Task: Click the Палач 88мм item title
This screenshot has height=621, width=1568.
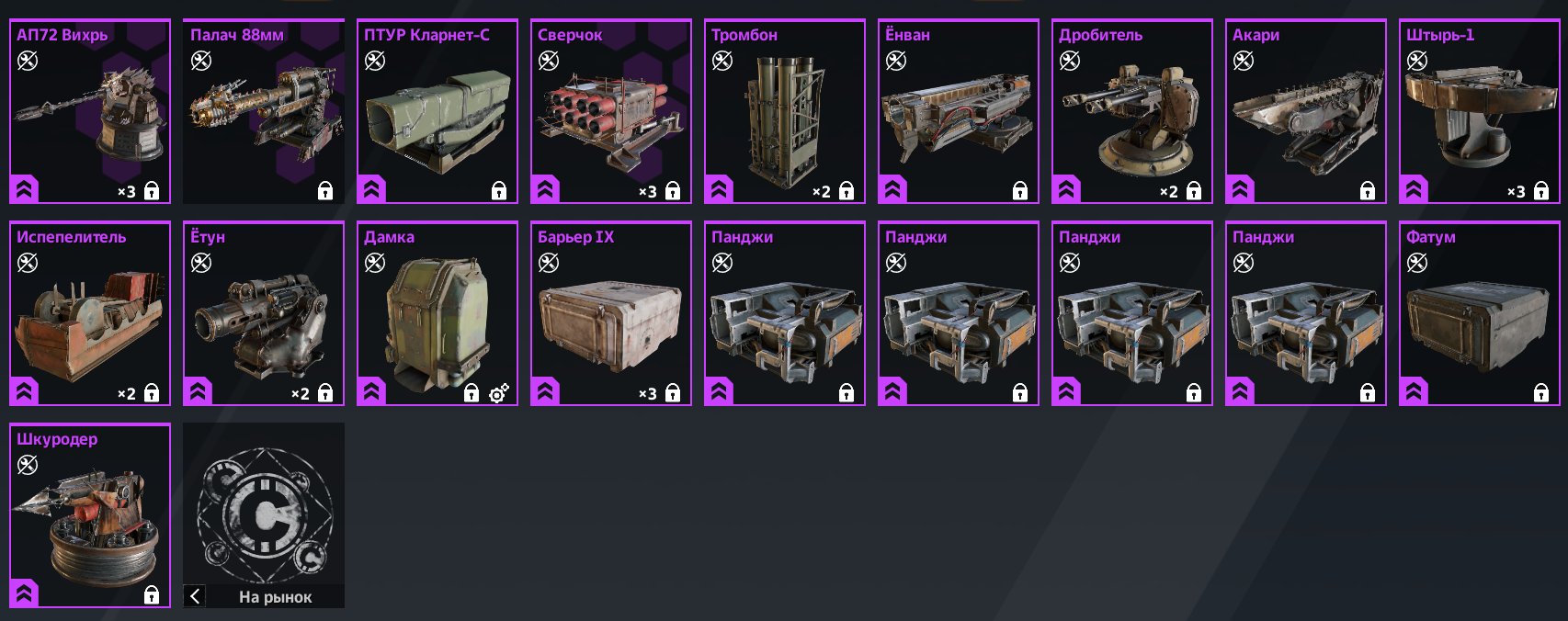Action: 237,35
